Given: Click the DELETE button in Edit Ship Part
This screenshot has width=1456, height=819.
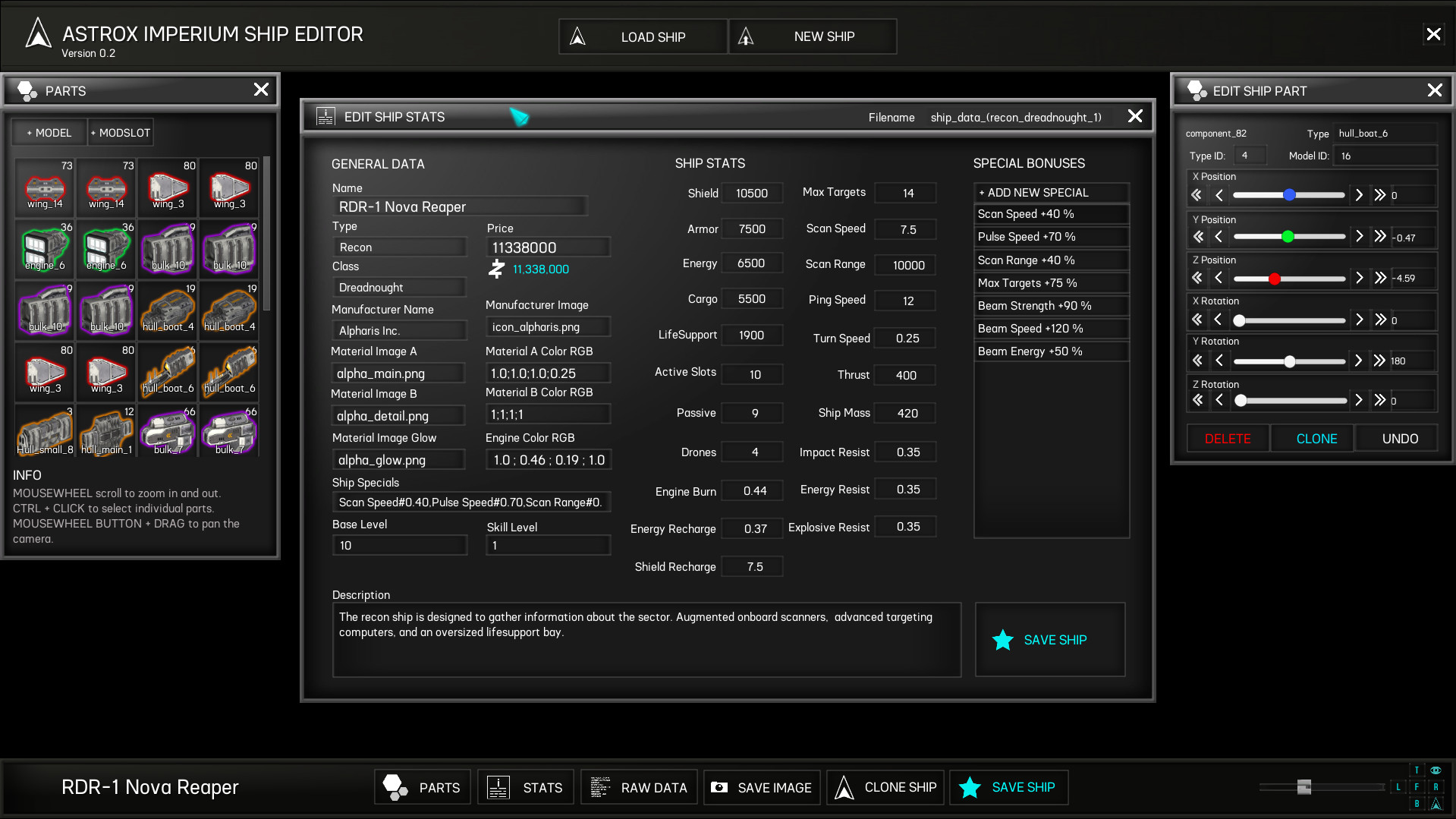Looking at the screenshot, I should point(1227,438).
